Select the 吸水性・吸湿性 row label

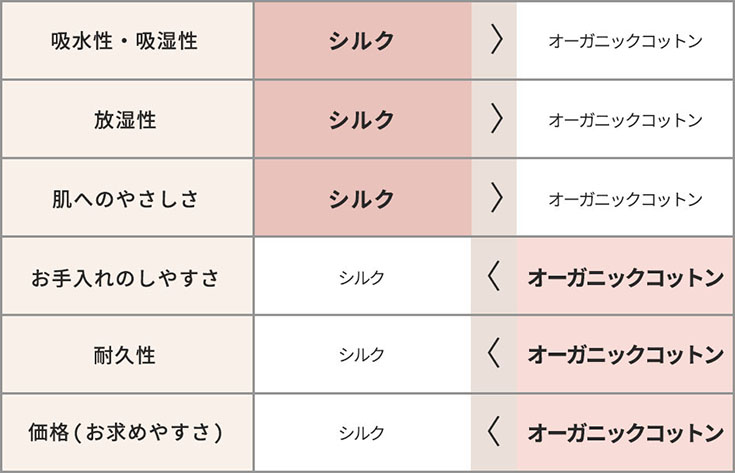click(124, 41)
